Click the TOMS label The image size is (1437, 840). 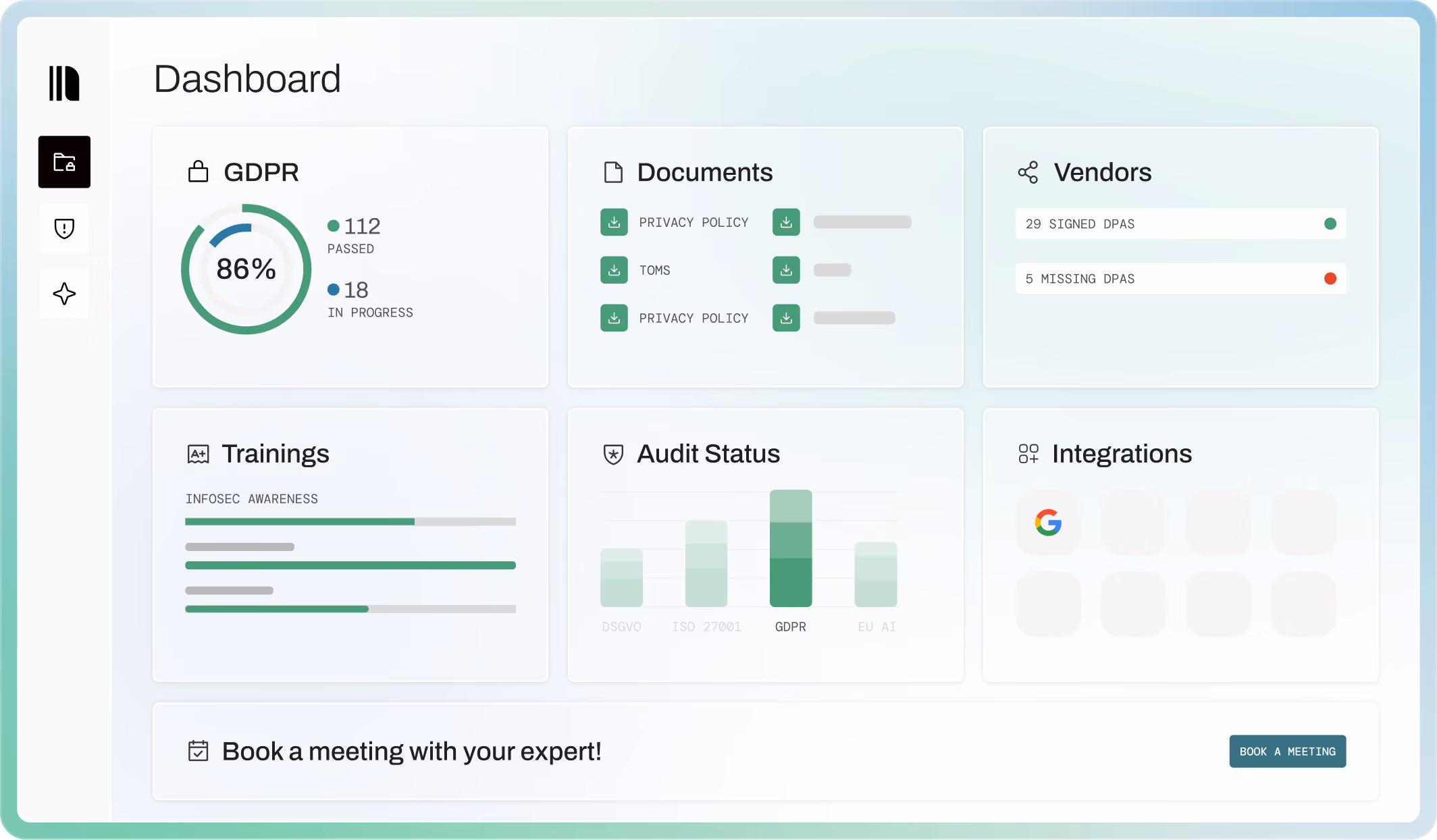click(x=654, y=270)
